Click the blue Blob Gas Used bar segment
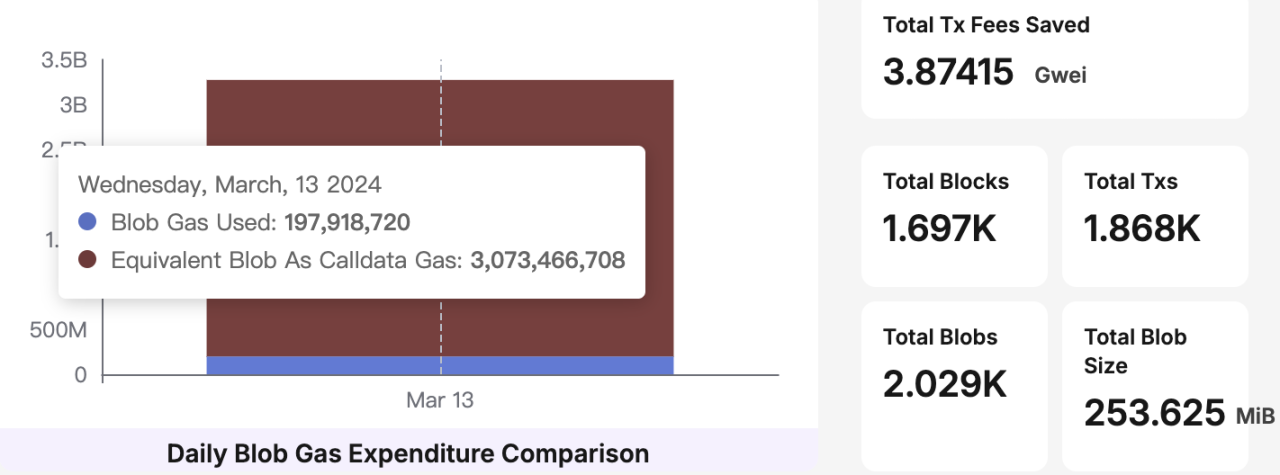1280x475 pixels. (x=440, y=365)
